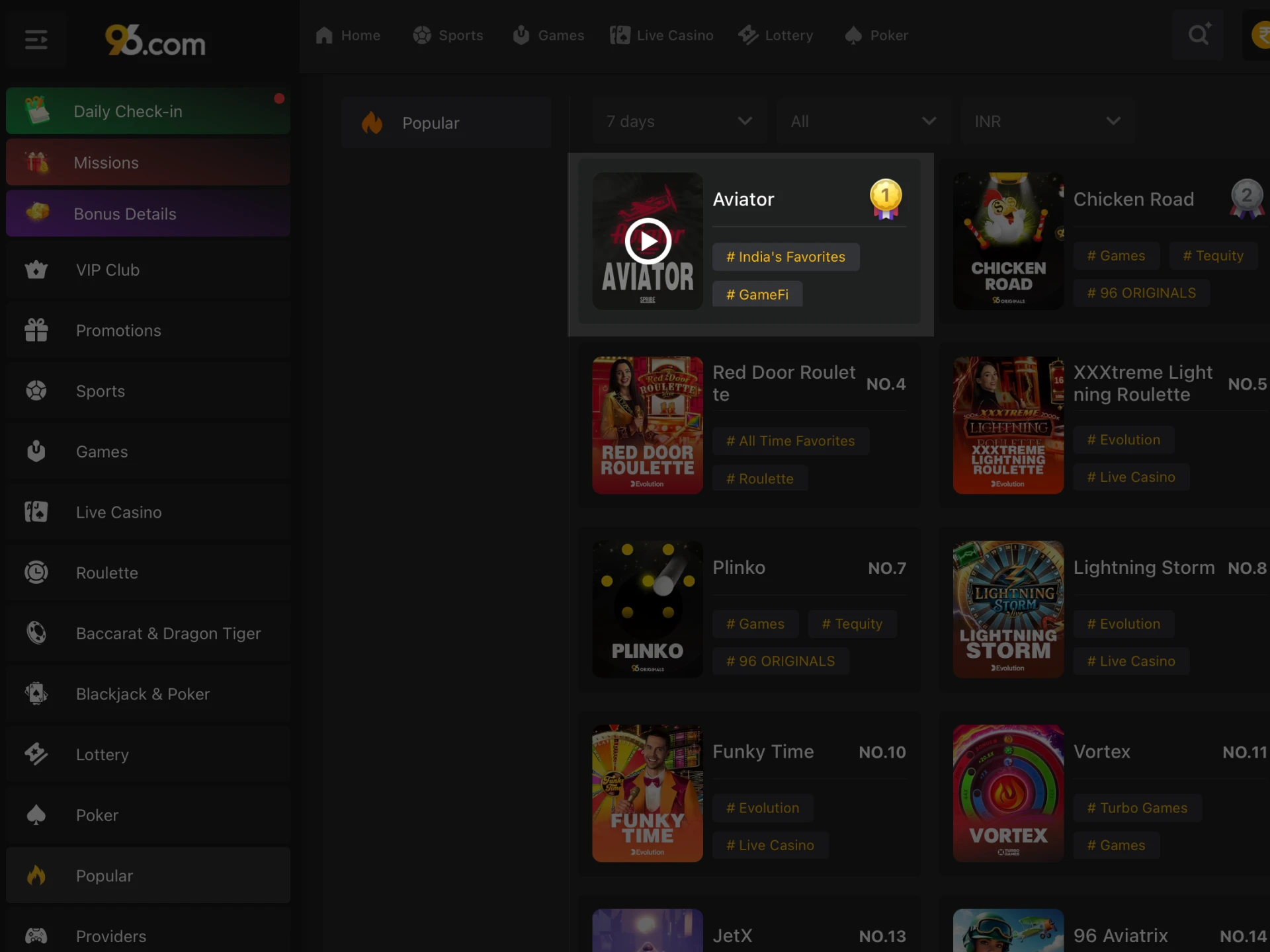Open the All category dropdown

[x=862, y=121]
